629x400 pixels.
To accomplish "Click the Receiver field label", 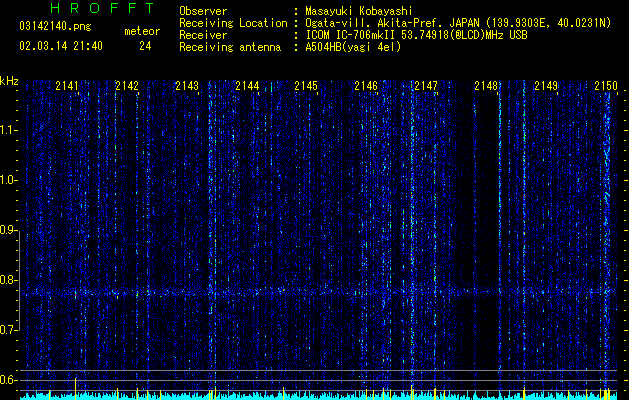I will coord(203,35).
